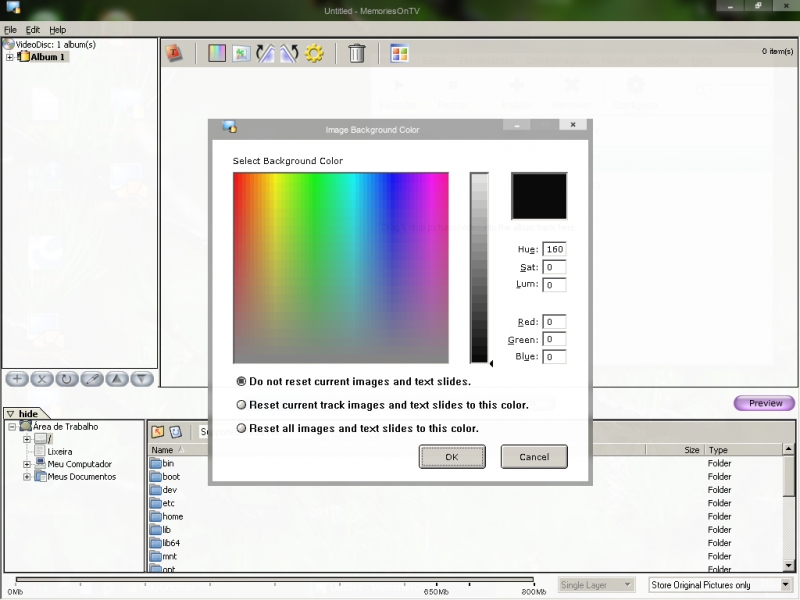Open the File menu

pyautogui.click(x=10, y=30)
